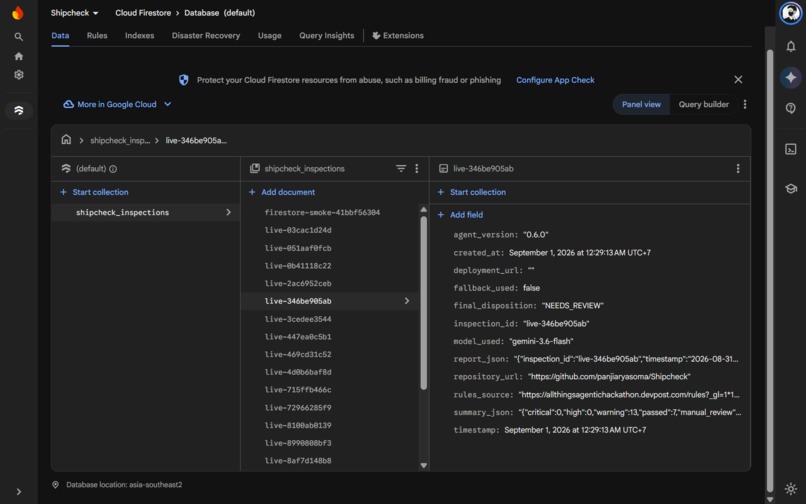This screenshot has height=504, width=806.
Task: Open document live-0b41118c22
Action: 298,265
